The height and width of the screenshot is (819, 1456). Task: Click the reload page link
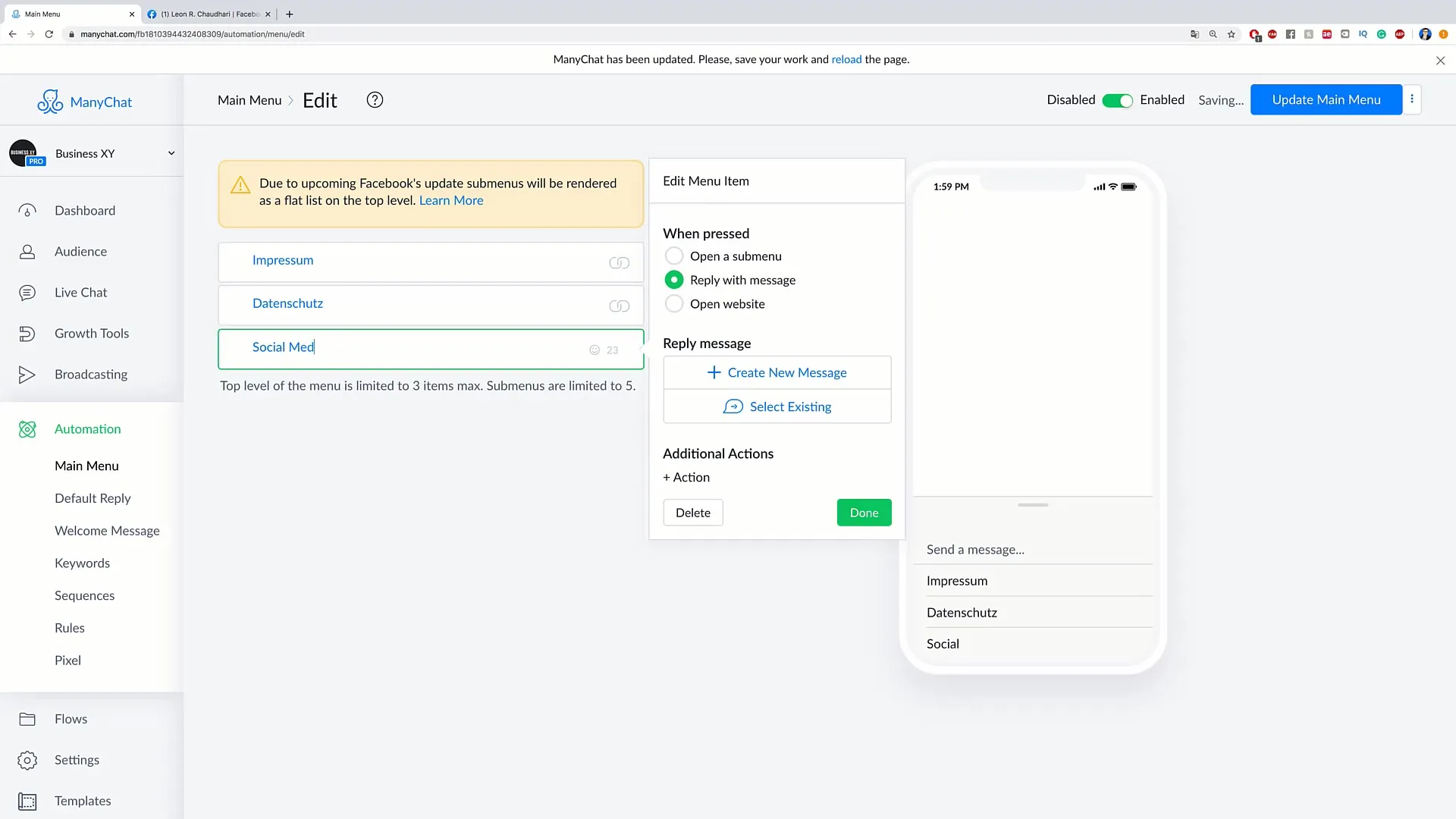tap(847, 59)
